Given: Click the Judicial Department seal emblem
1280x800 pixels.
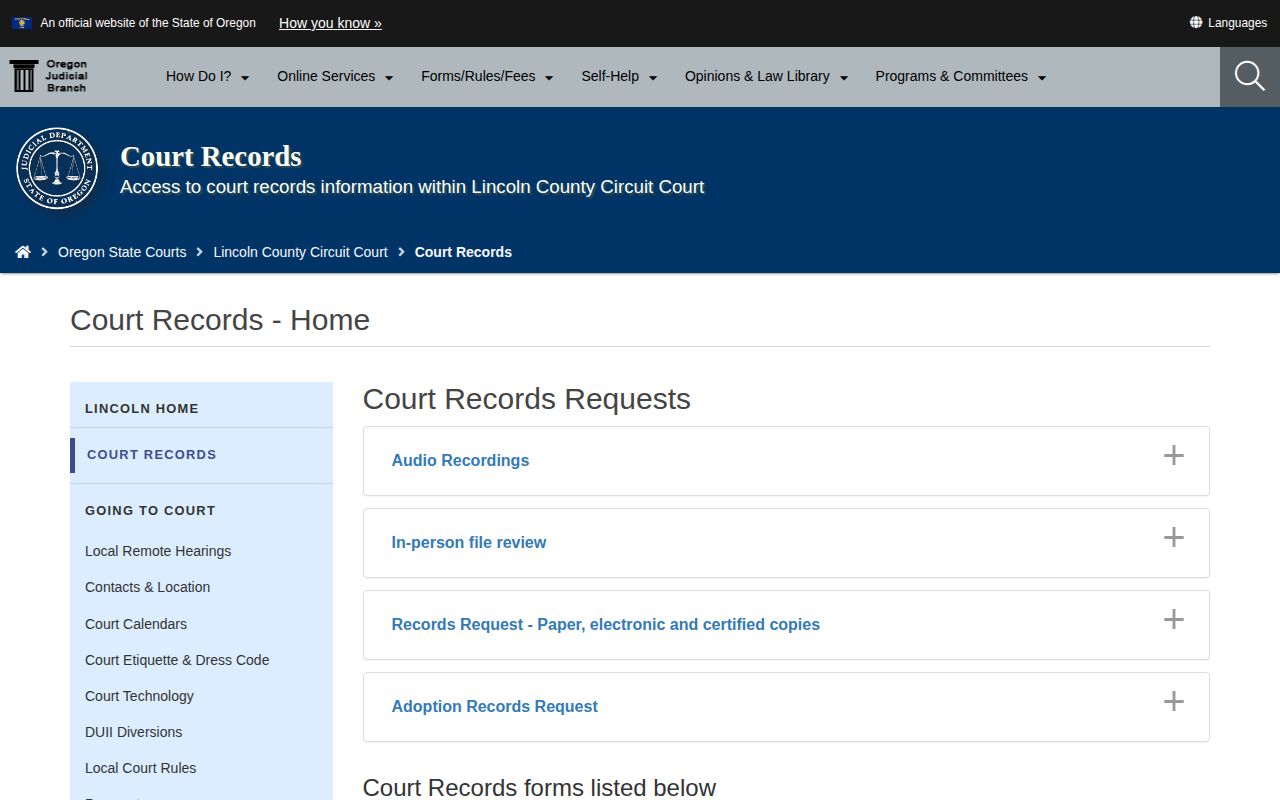Looking at the screenshot, I should click(57, 168).
